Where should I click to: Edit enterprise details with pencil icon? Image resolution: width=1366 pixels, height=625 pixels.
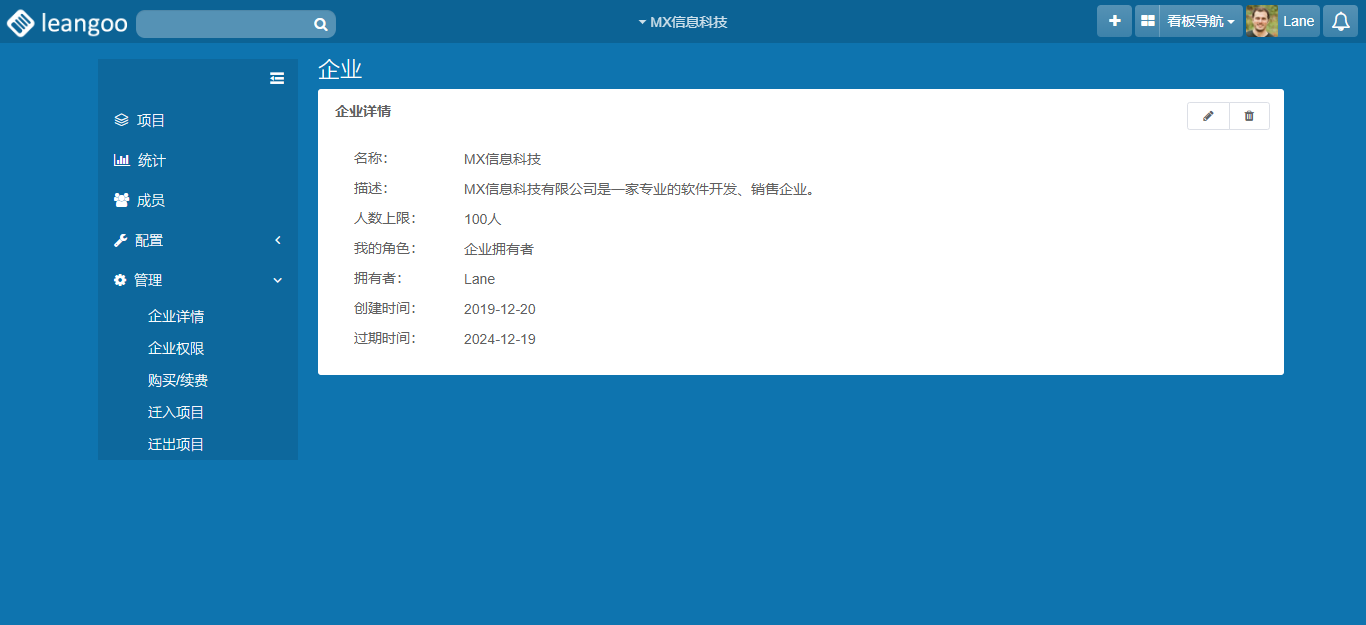(1208, 116)
